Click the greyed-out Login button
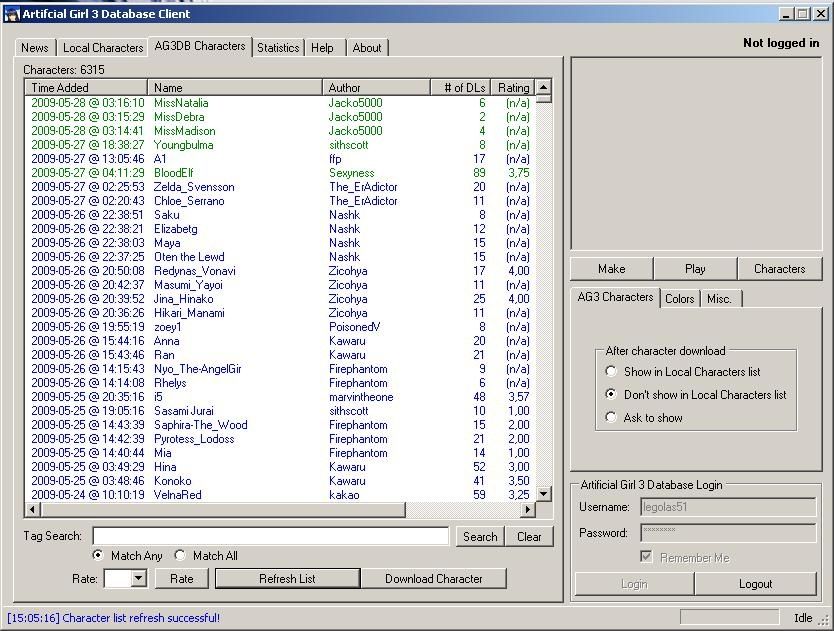Viewport: 834px width, 631px height. (x=634, y=584)
